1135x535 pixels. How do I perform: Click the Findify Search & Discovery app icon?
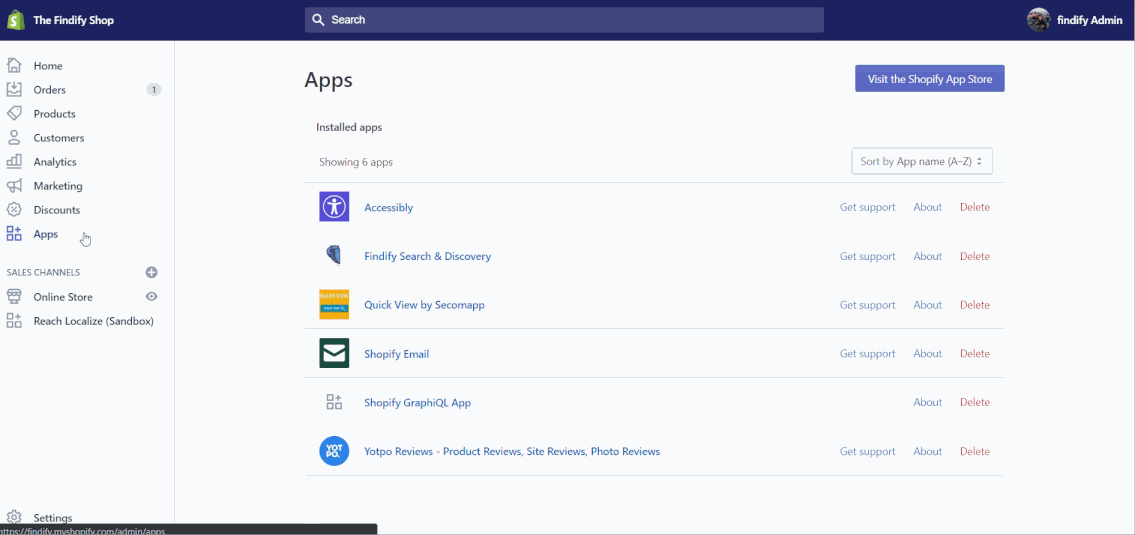[334, 256]
